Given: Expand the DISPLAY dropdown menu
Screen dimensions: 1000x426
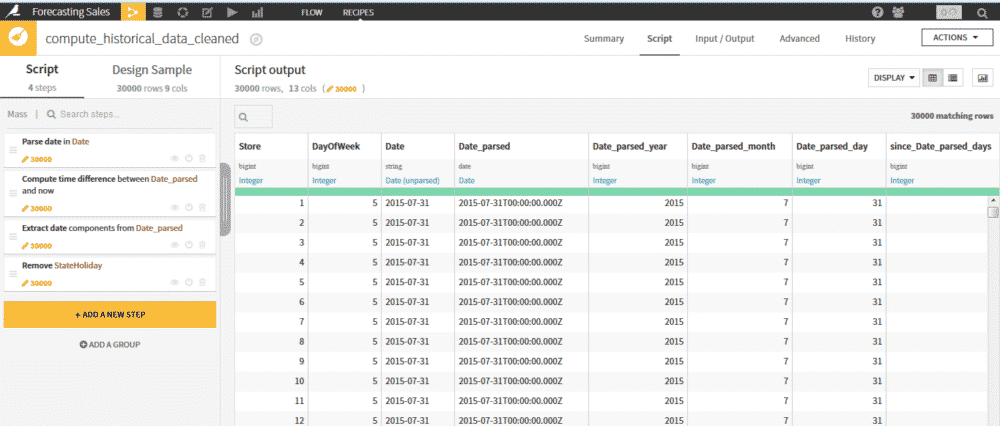Looking at the screenshot, I should click(x=894, y=77).
